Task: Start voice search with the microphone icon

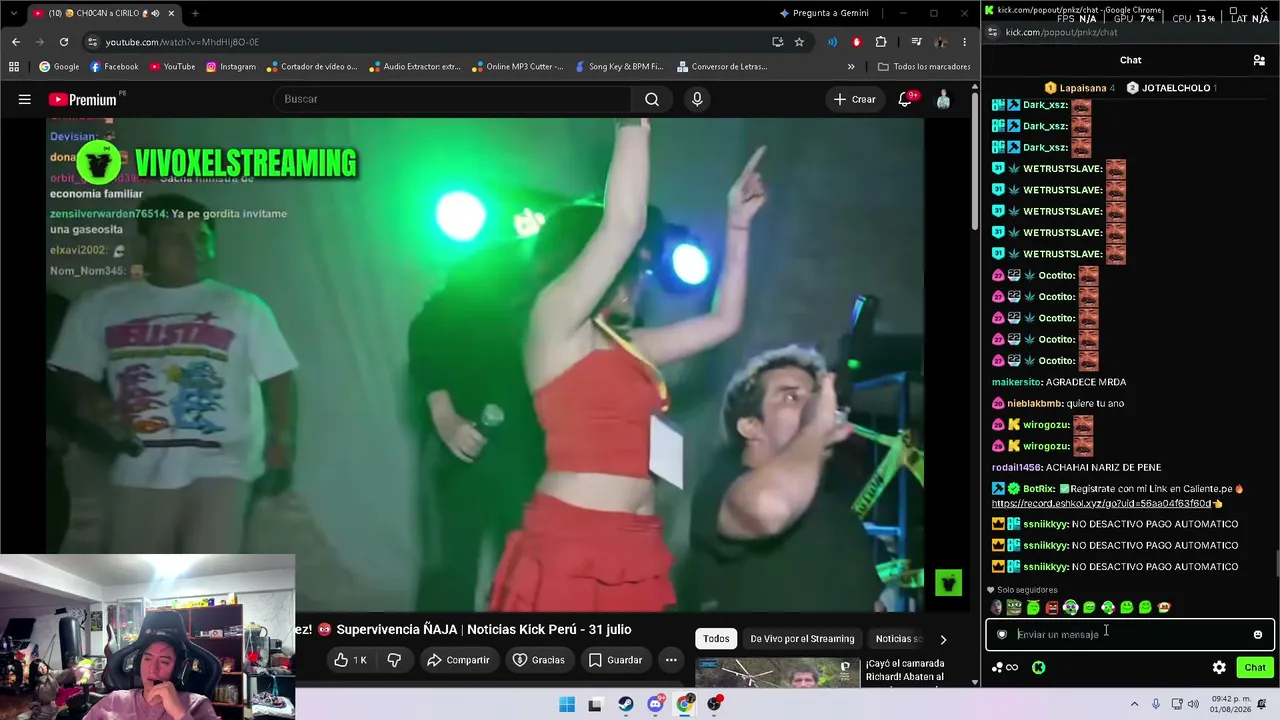Action: [697, 99]
